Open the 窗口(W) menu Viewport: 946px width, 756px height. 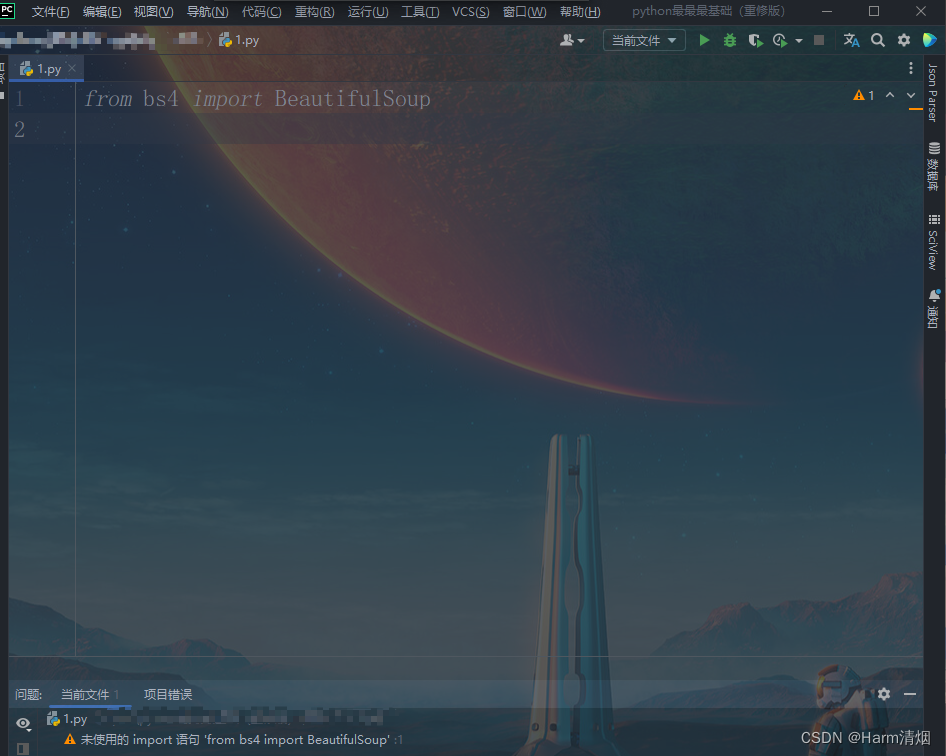pyautogui.click(x=524, y=12)
